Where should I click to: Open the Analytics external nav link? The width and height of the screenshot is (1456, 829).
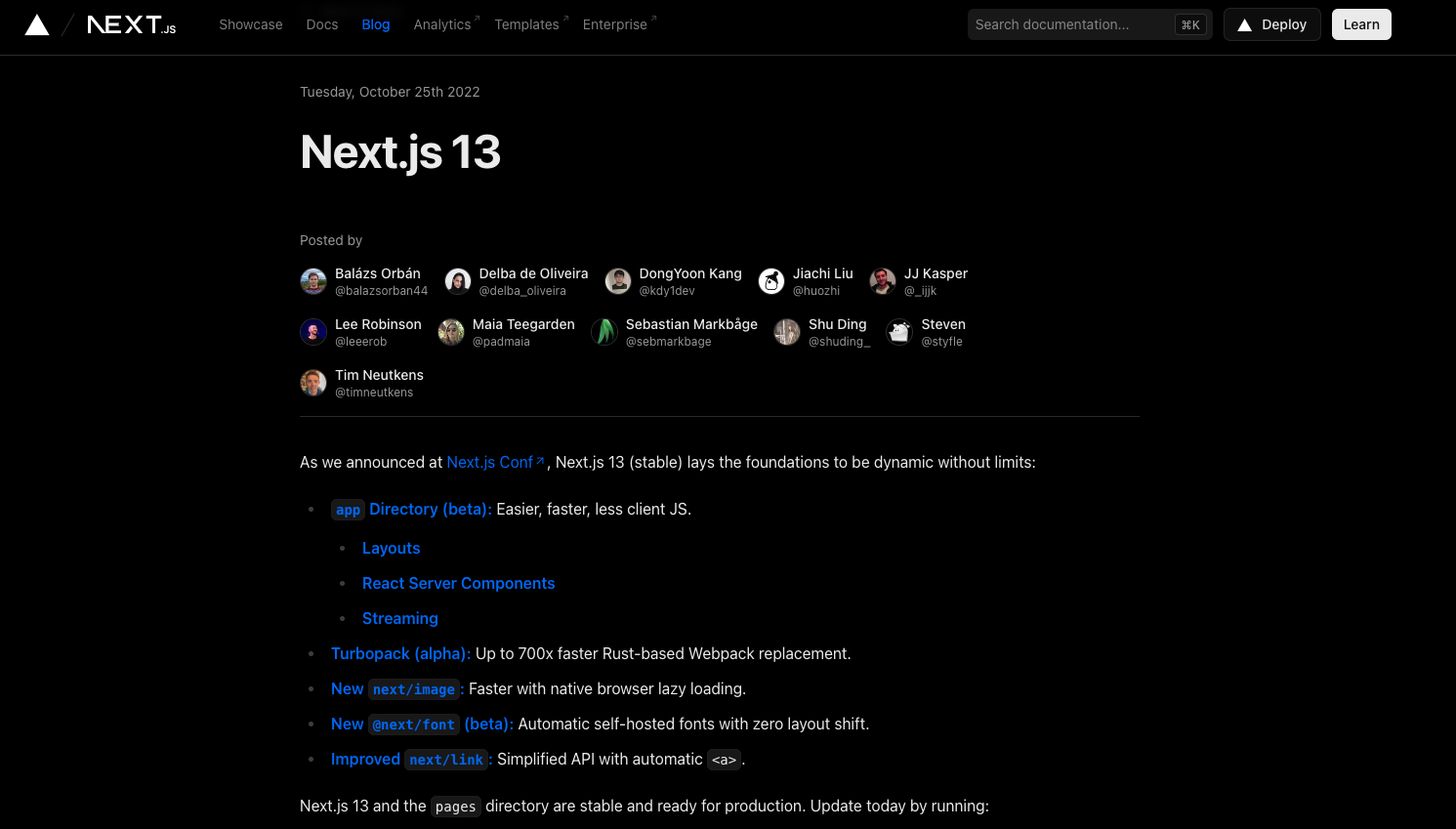[446, 24]
